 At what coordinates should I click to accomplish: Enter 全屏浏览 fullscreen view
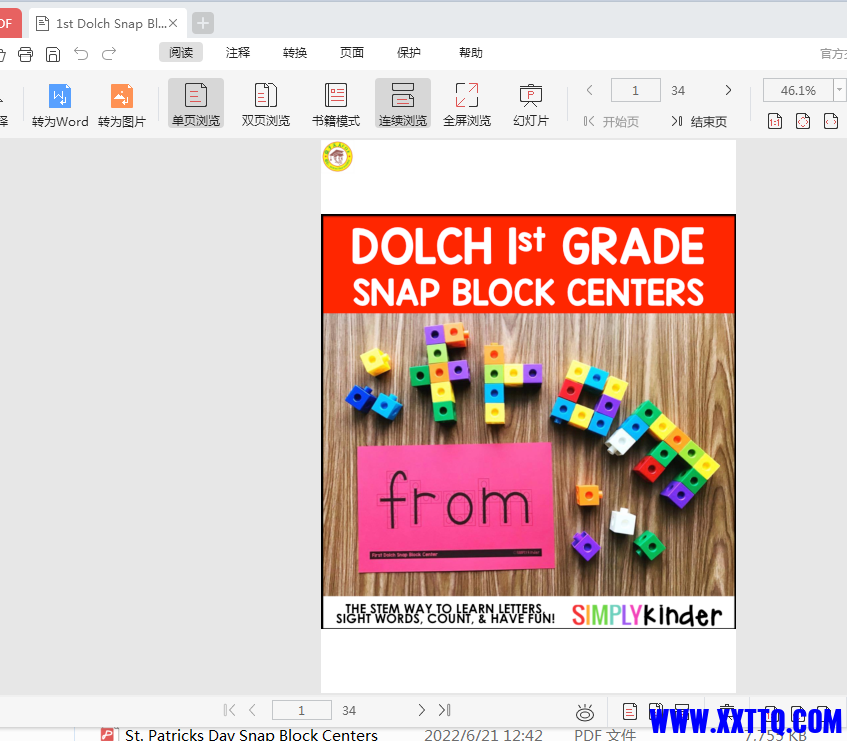click(467, 104)
